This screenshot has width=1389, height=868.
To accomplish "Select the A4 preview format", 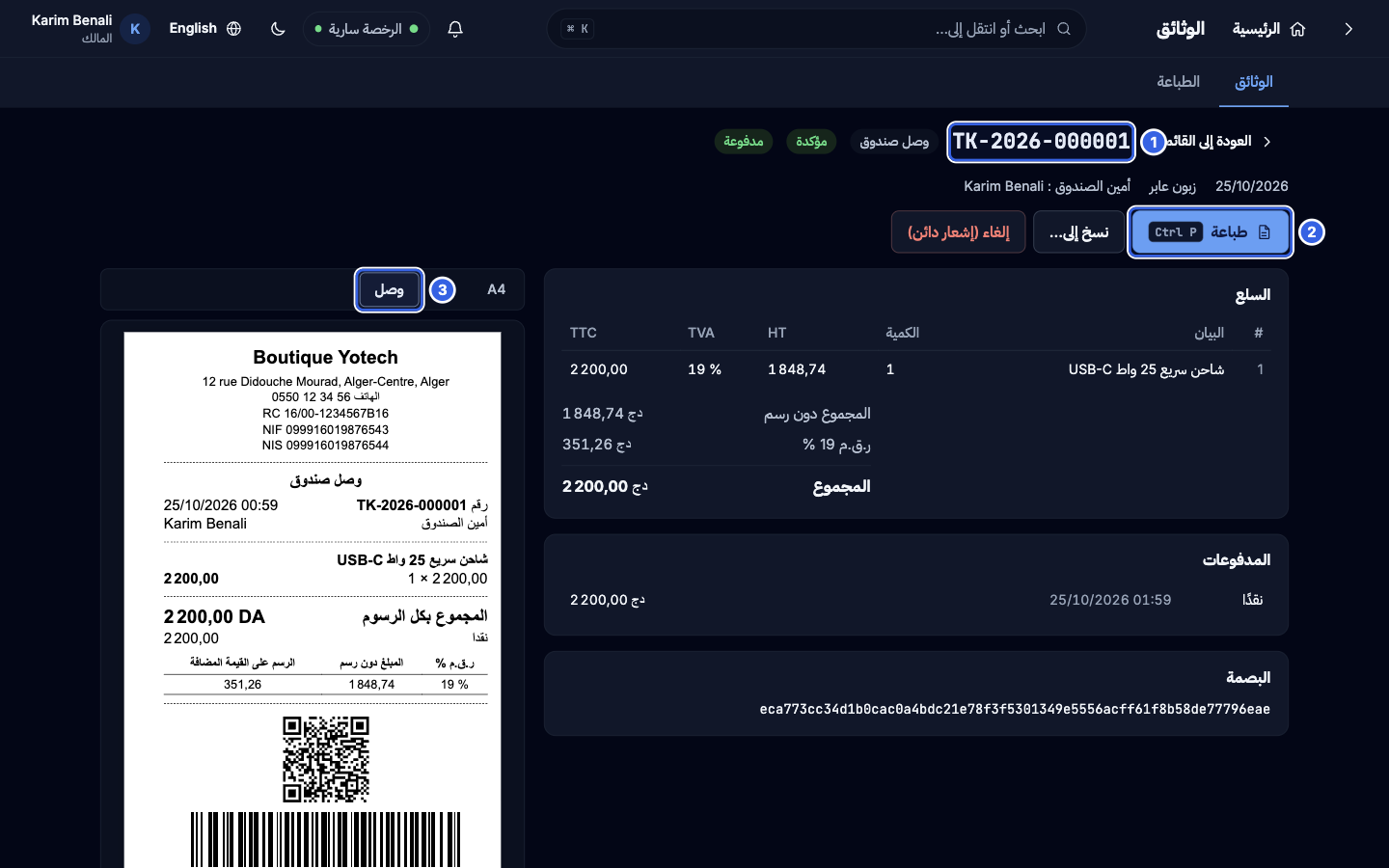I will pos(496,289).
